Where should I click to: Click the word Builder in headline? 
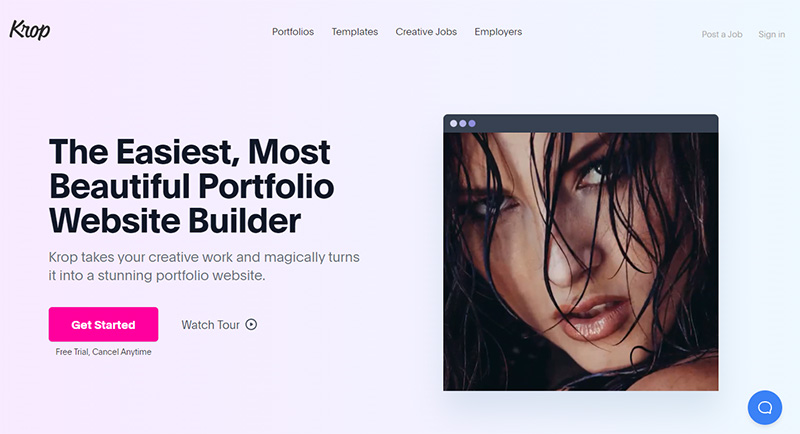point(244,221)
